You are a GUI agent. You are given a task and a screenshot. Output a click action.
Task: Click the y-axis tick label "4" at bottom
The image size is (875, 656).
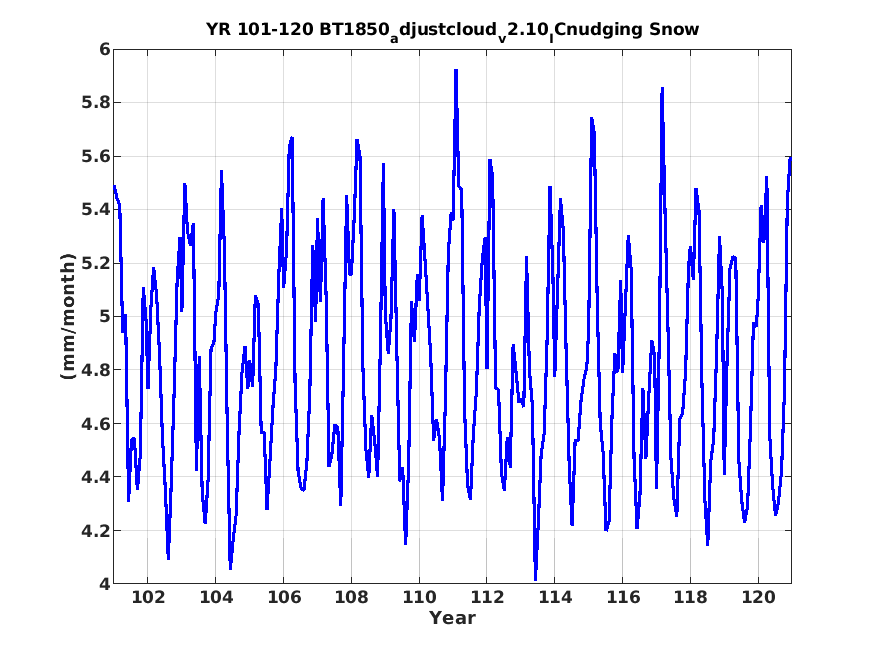click(105, 584)
